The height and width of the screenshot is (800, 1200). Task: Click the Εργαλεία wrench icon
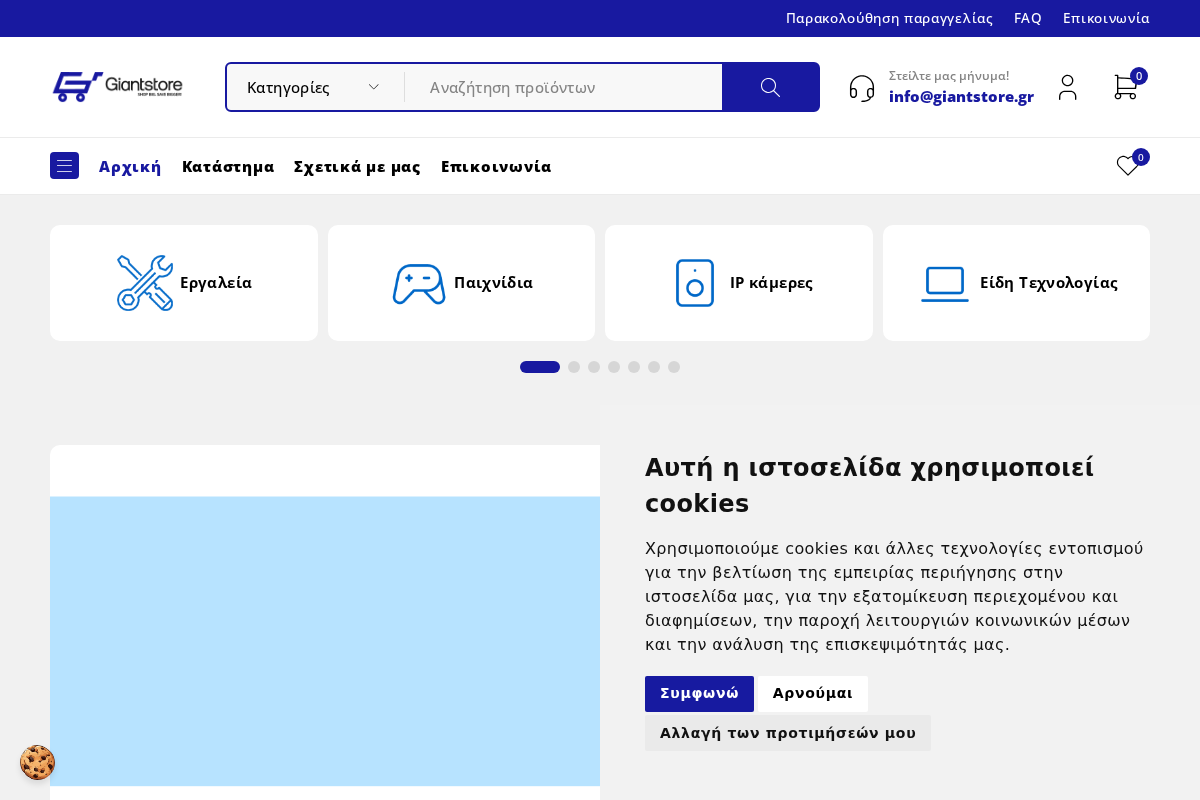(145, 283)
